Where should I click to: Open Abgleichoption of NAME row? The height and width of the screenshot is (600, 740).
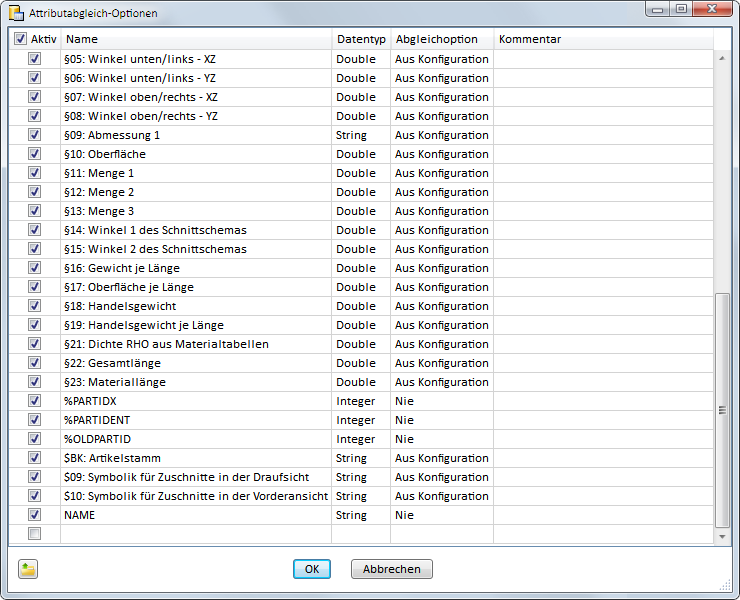(x=442, y=515)
